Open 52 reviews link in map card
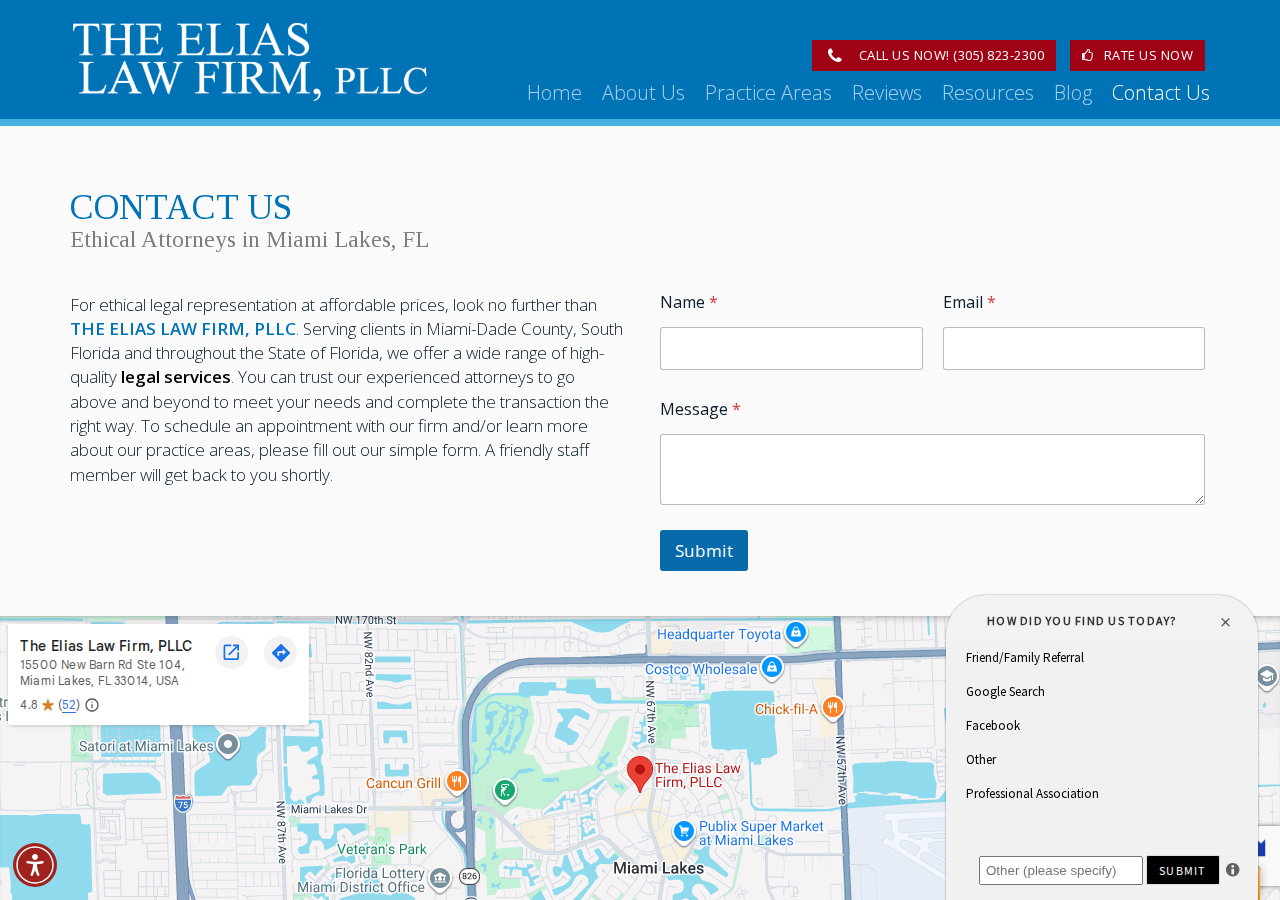Screen dimensions: 1280x900 pyautogui.click(x=69, y=705)
